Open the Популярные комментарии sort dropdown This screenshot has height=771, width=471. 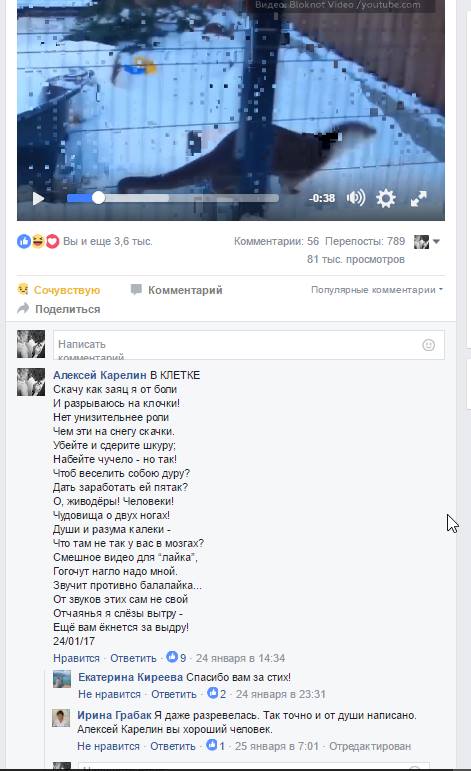click(x=377, y=290)
